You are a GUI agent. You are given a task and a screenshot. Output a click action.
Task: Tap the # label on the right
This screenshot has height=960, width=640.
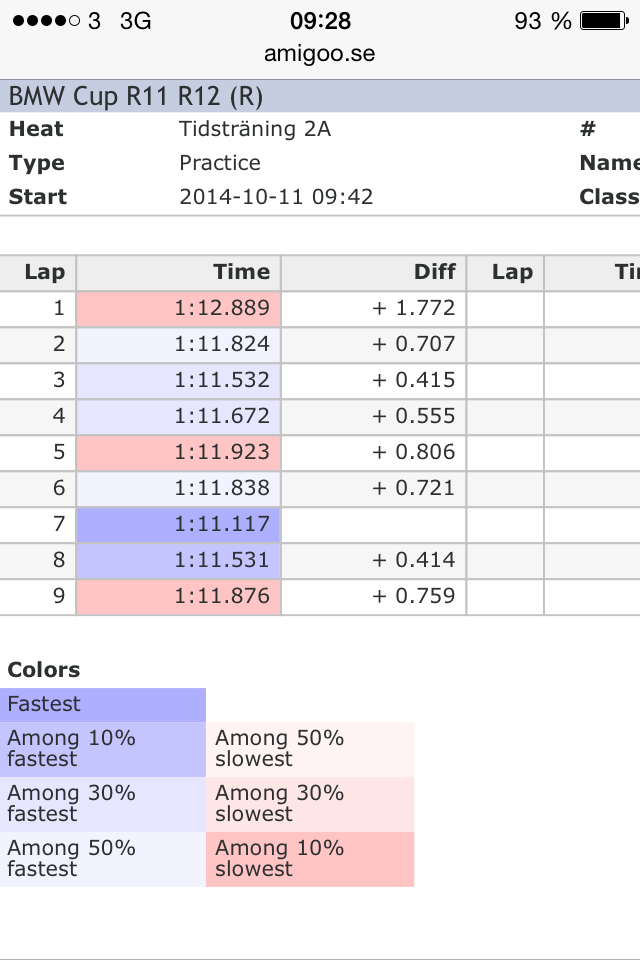(x=587, y=129)
